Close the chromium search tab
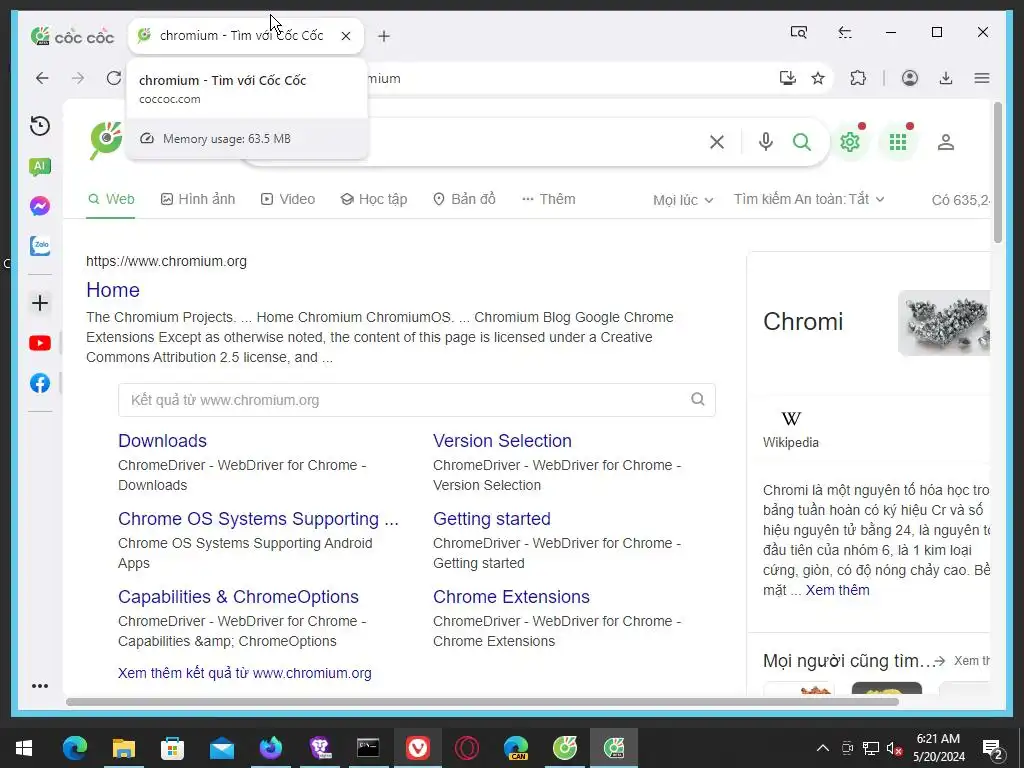The image size is (1024, 768). tap(346, 36)
